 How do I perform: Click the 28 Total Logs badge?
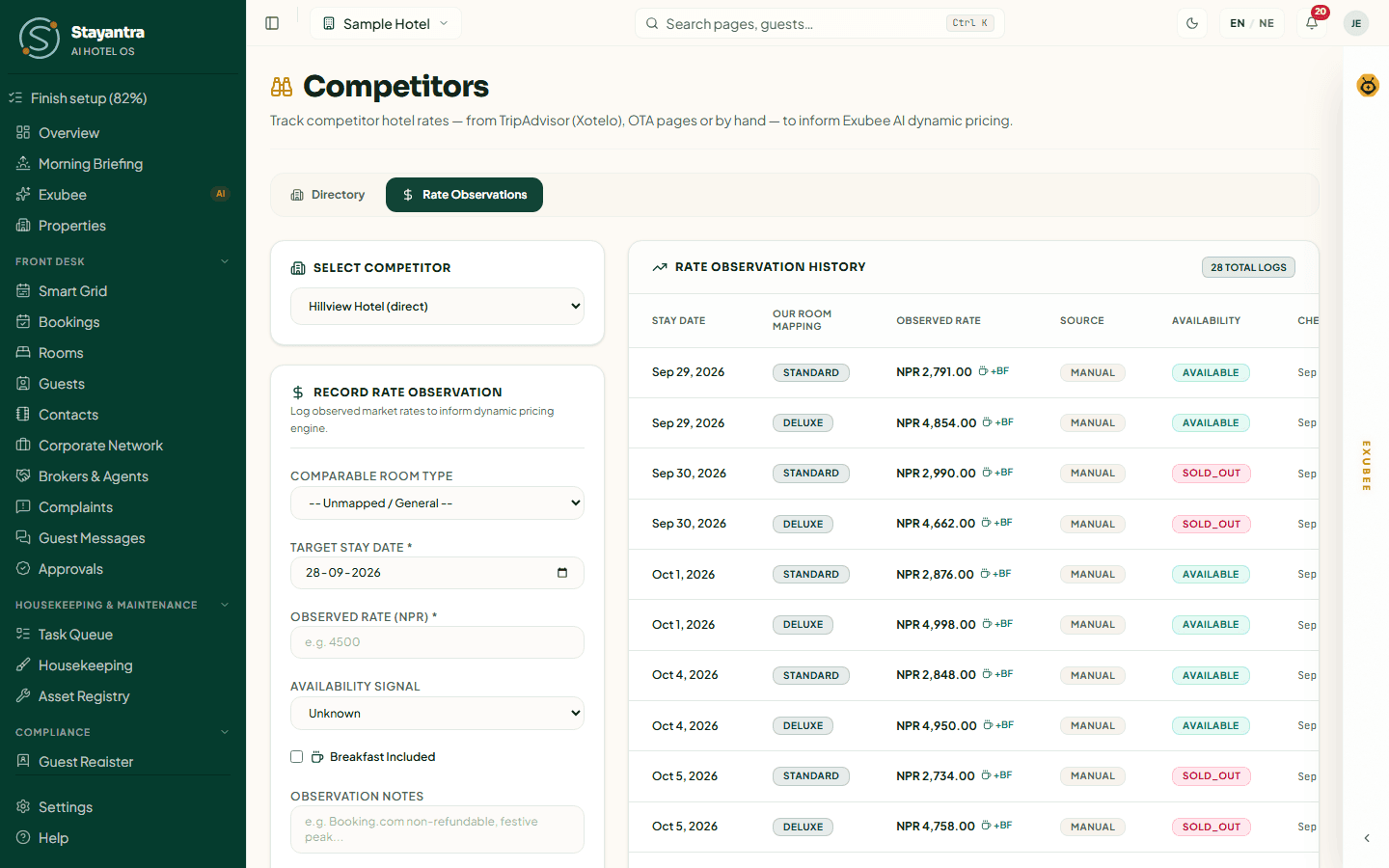[x=1248, y=267]
